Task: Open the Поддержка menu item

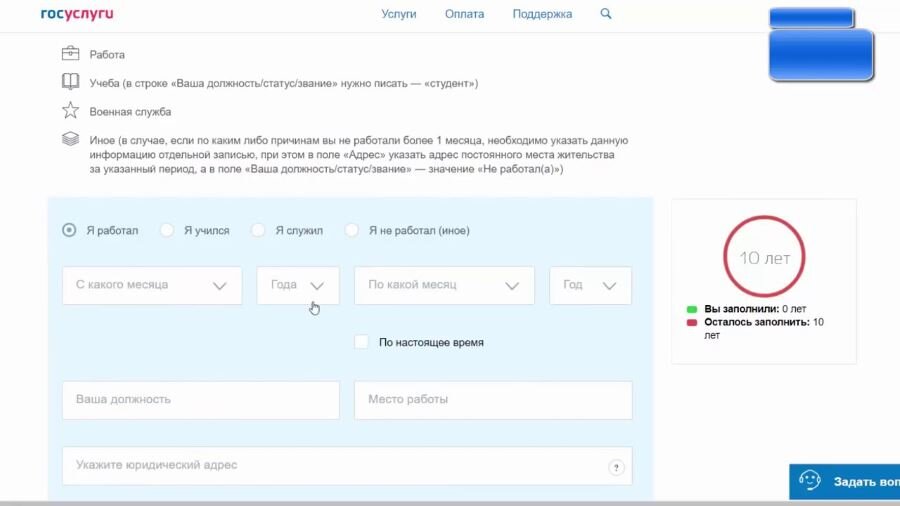Action: pyautogui.click(x=542, y=14)
